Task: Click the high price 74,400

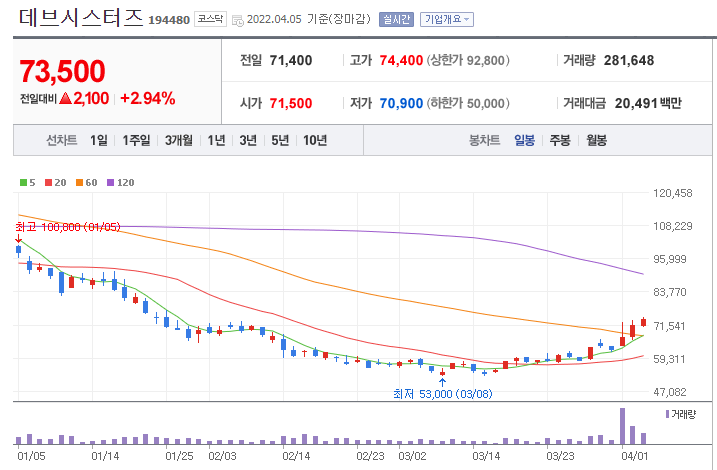Action: [401, 60]
